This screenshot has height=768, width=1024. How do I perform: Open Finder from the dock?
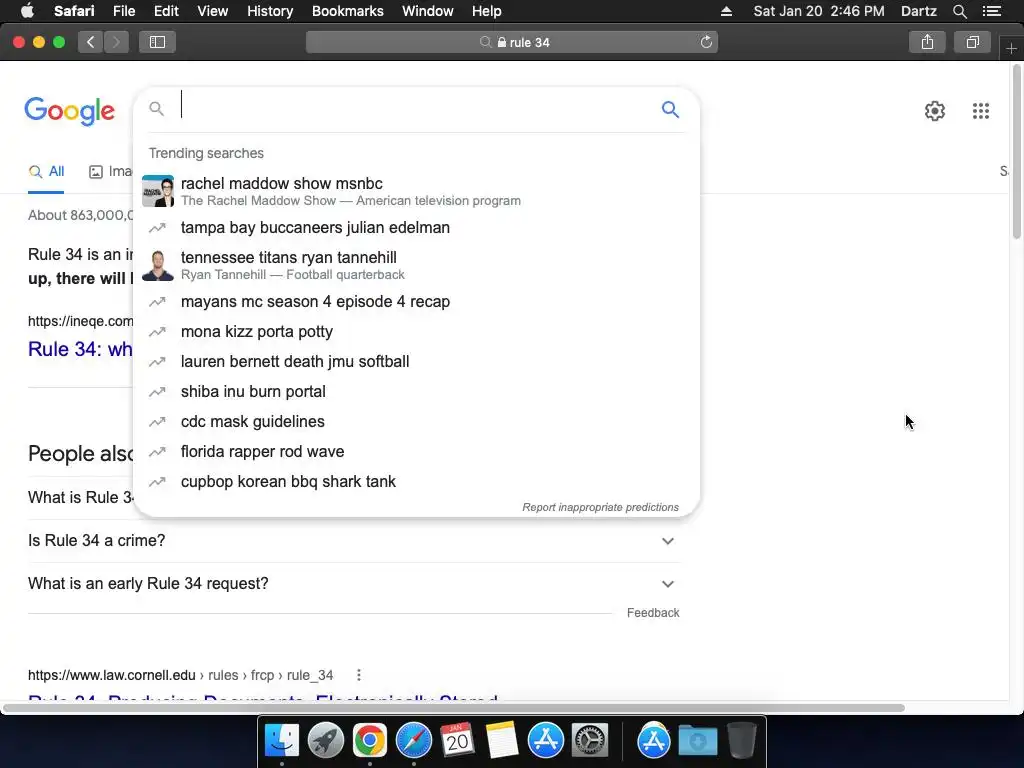pos(281,741)
